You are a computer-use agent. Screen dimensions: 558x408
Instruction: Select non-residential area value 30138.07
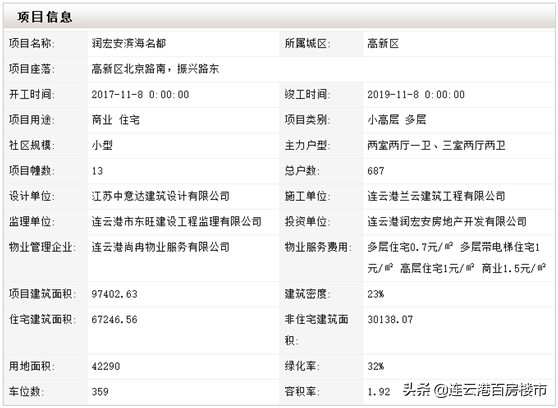click(x=390, y=319)
